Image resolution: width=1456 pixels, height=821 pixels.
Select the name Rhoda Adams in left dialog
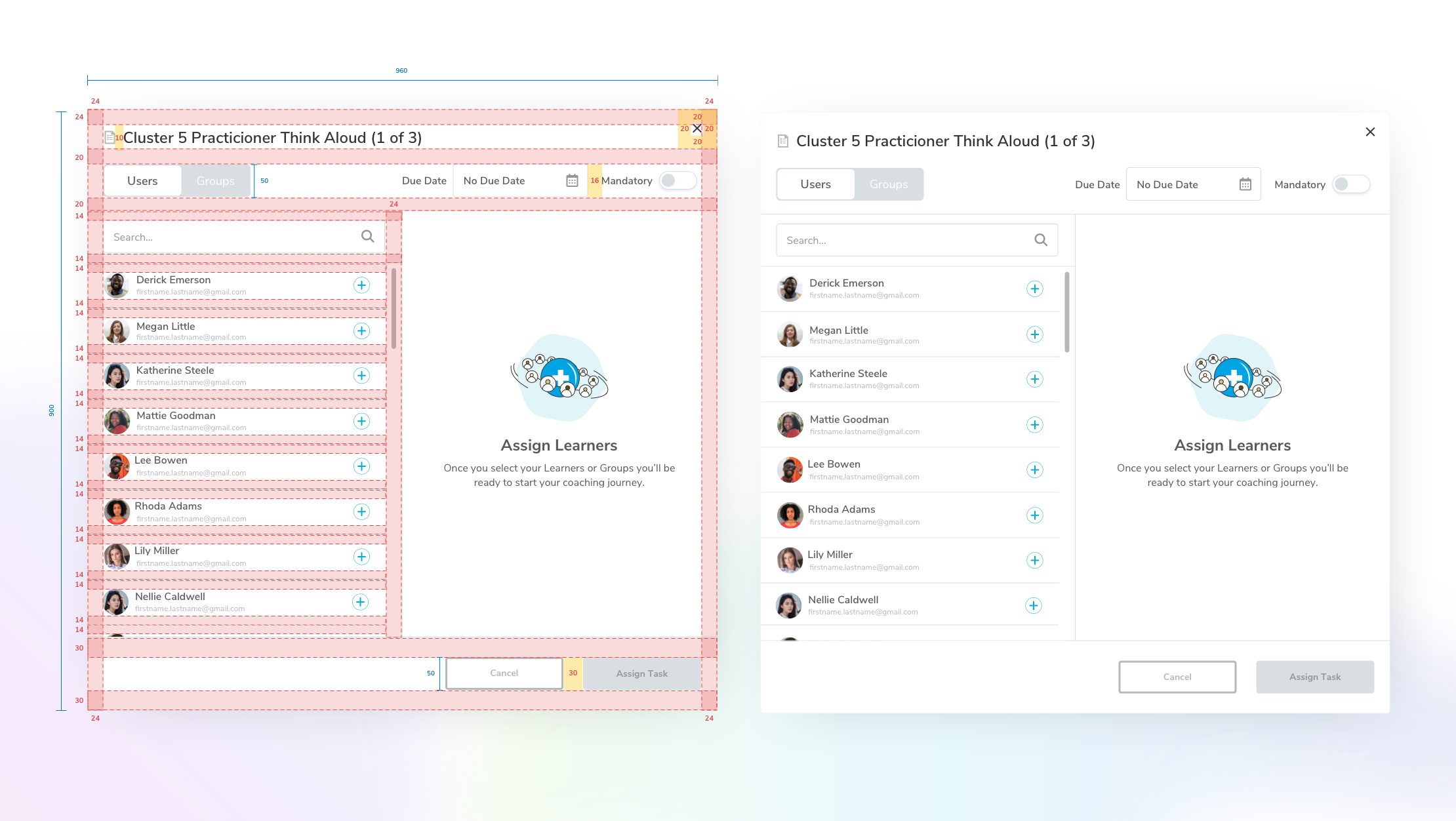pos(169,506)
